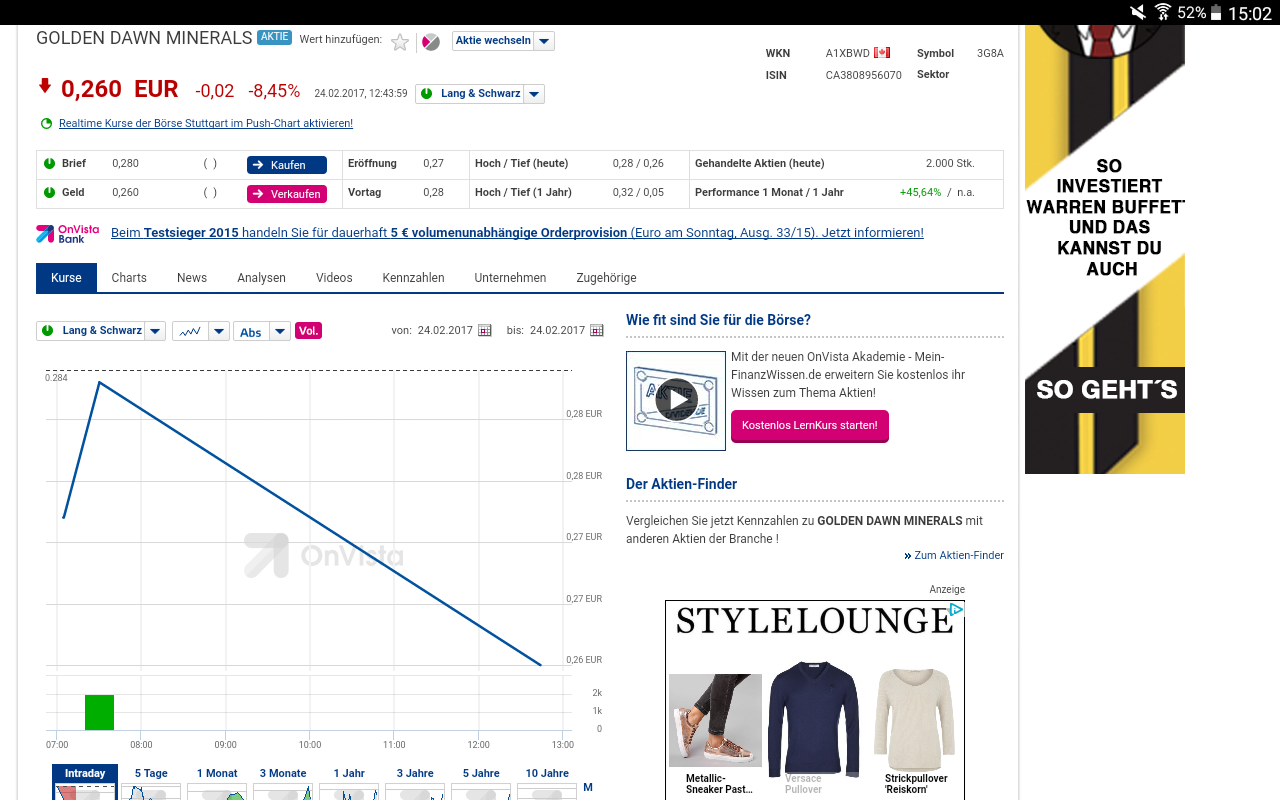Image resolution: width=1280 pixels, height=800 pixels.
Task: Switch to the Charts tab
Action: [x=129, y=278]
